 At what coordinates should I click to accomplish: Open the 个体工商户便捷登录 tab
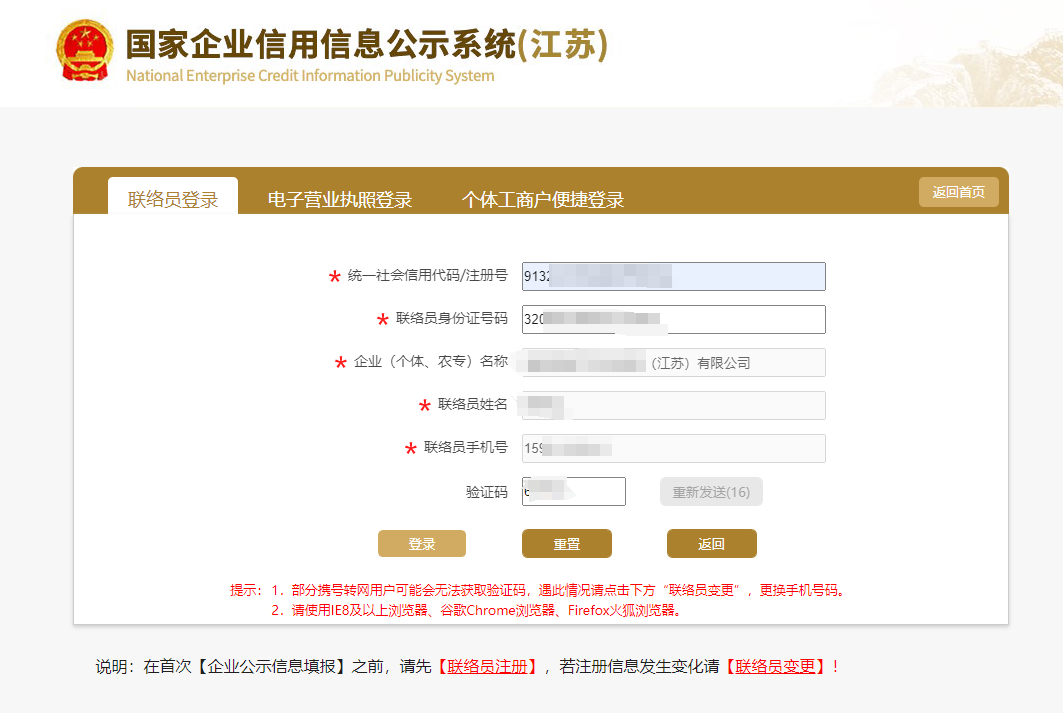point(544,197)
